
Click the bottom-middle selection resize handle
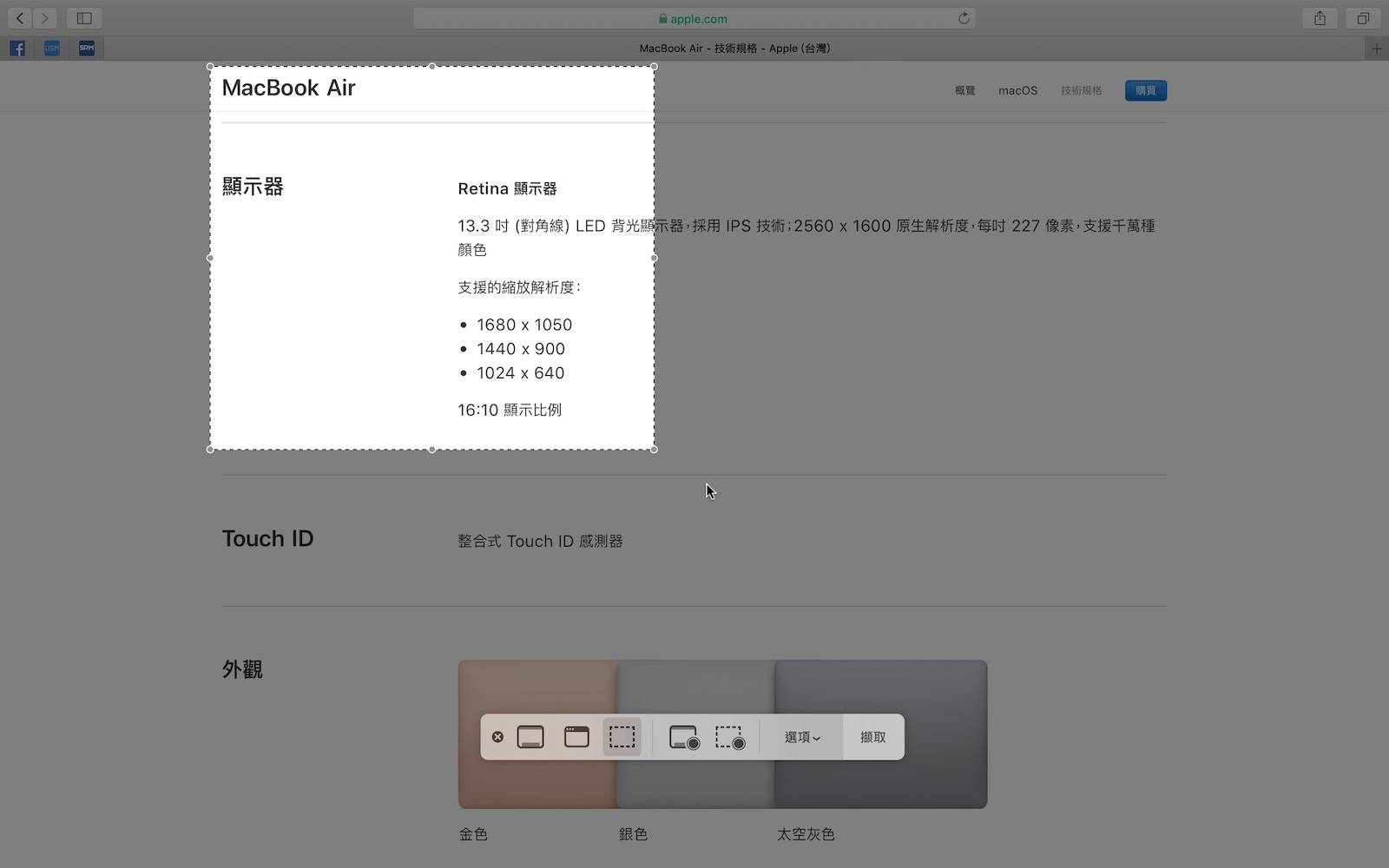click(432, 450)
